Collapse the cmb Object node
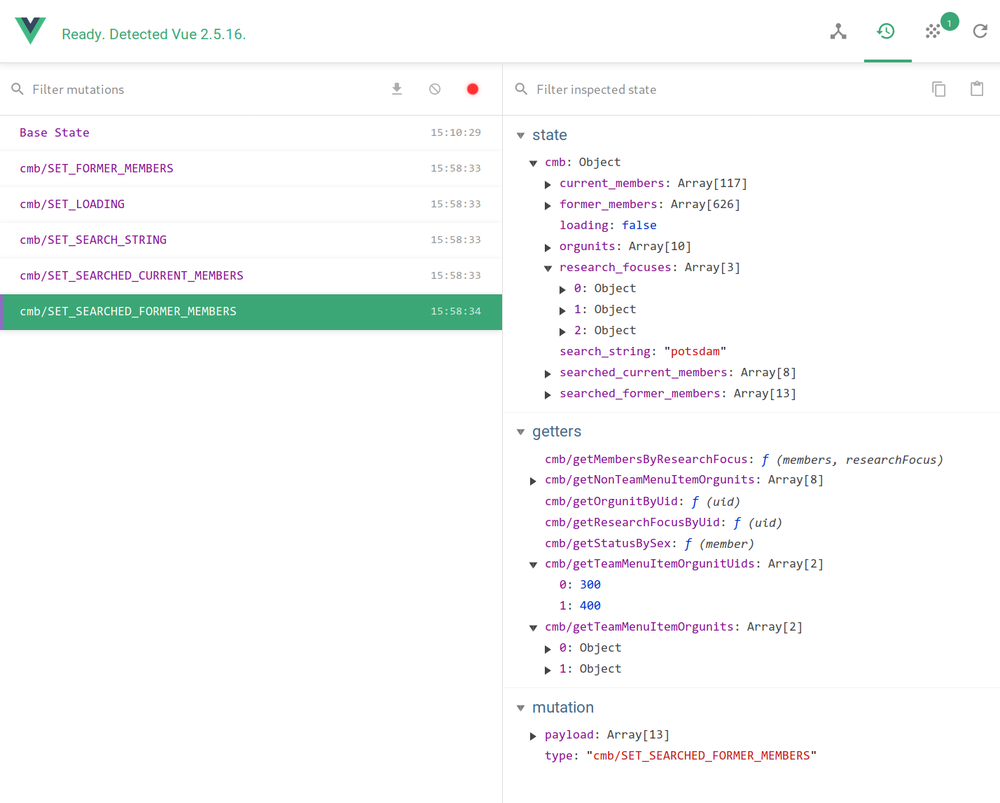This screenshot has width=1000, height=803. click(533, 163)
